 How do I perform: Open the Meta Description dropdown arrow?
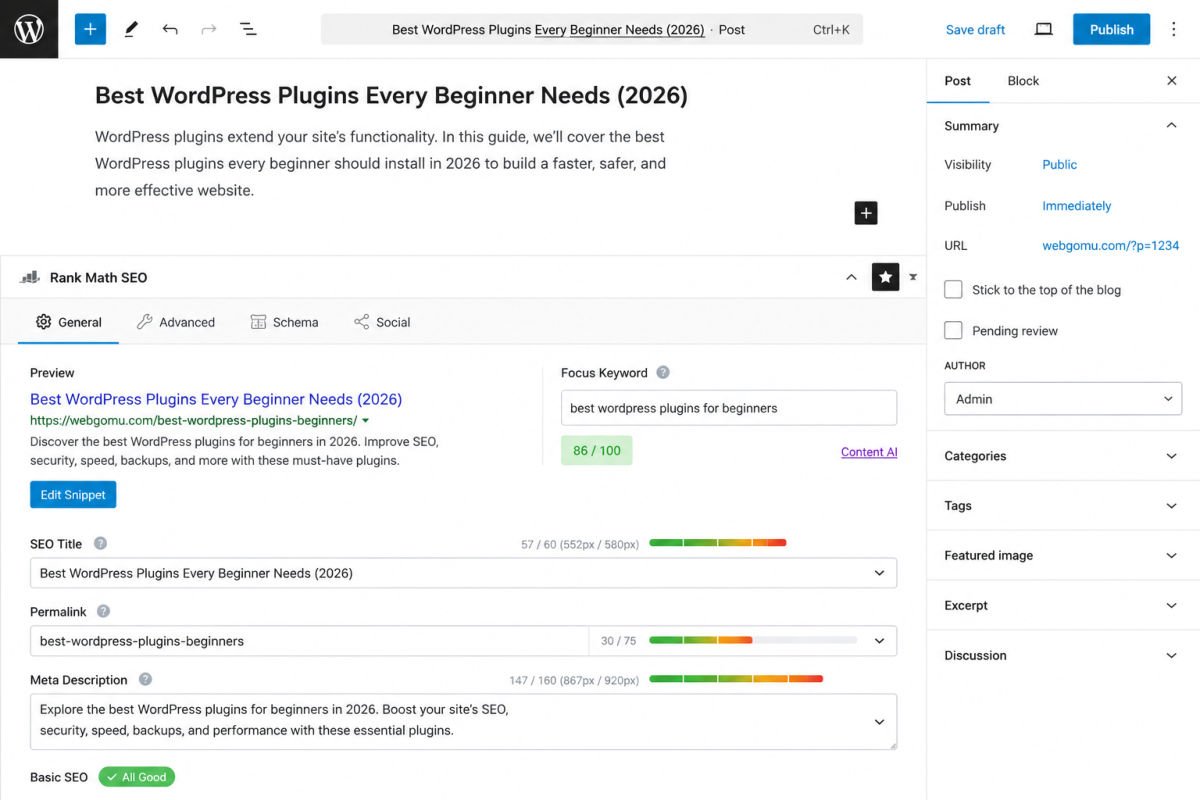pos(879,721)
